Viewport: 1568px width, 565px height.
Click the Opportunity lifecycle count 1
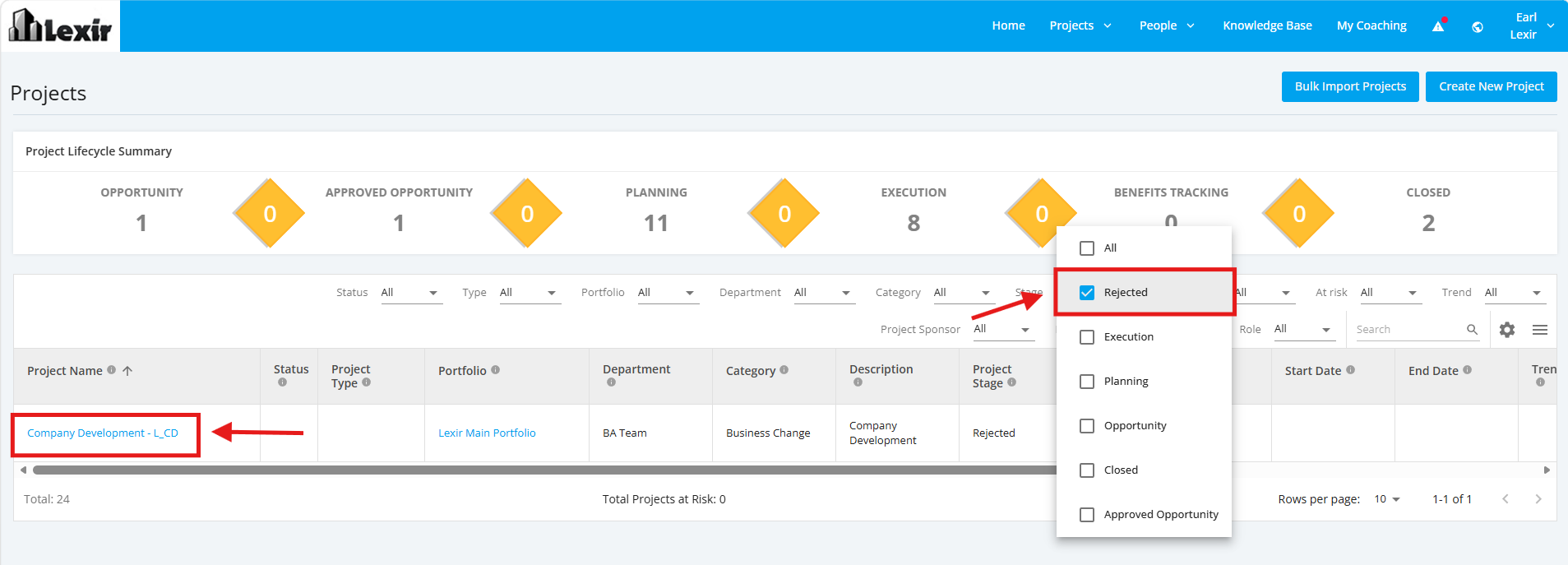click(141, 223)
